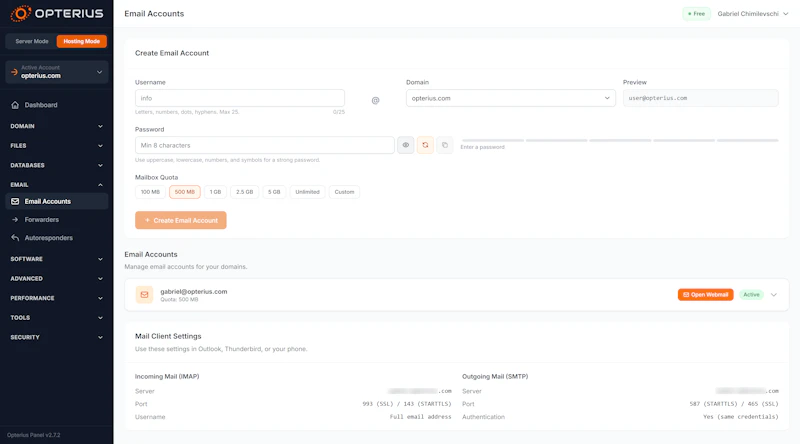Expand the Domain sidebar section

coord(57,126)
